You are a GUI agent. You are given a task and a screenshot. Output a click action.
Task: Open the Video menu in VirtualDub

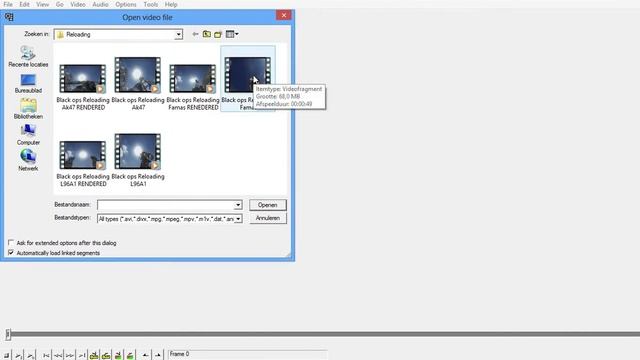pyautogui.click(x=78, y=4)
